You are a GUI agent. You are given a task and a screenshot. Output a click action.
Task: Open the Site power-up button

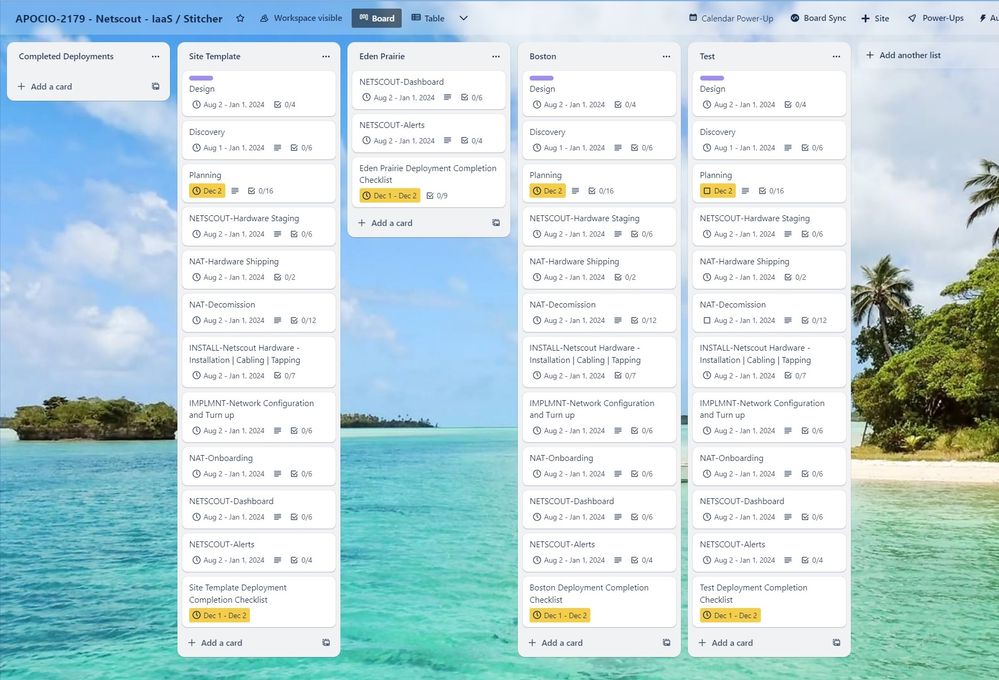click(x=875, y=18)
